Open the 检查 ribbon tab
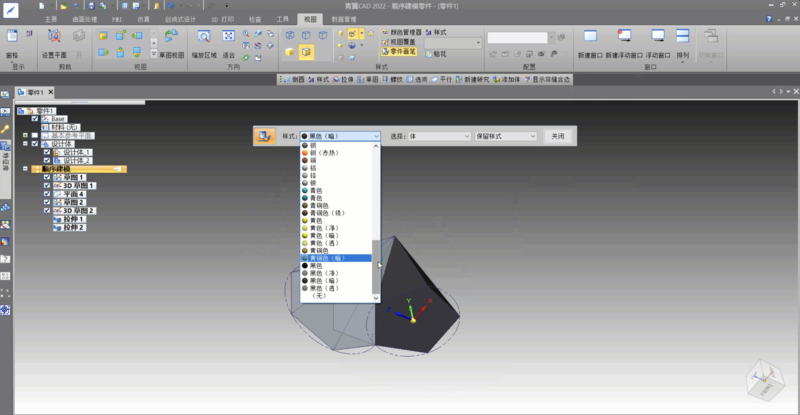Viewport: 800px width, 415px height. point(254,18)
